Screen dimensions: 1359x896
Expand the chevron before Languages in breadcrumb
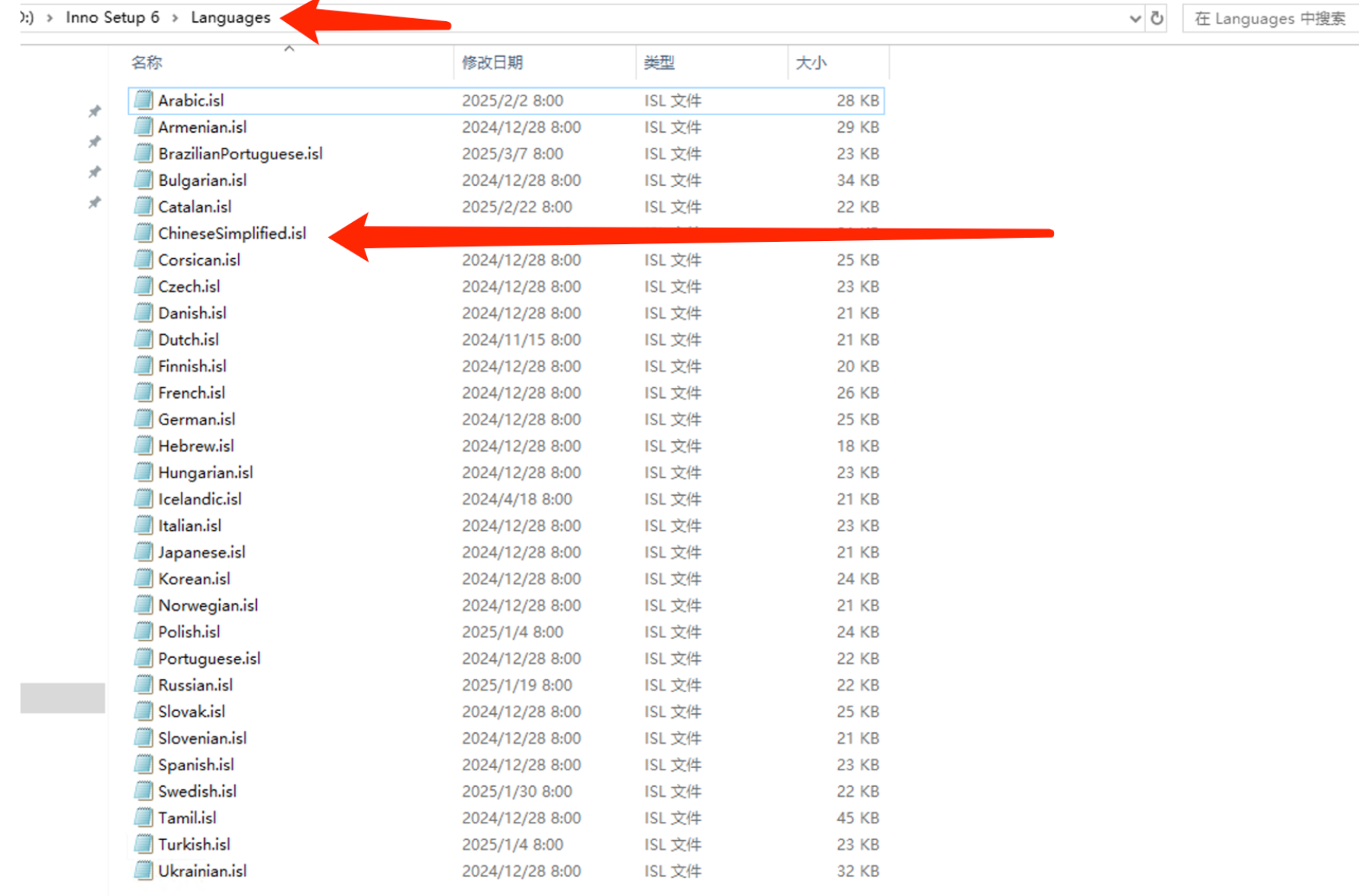pos(175,17)
